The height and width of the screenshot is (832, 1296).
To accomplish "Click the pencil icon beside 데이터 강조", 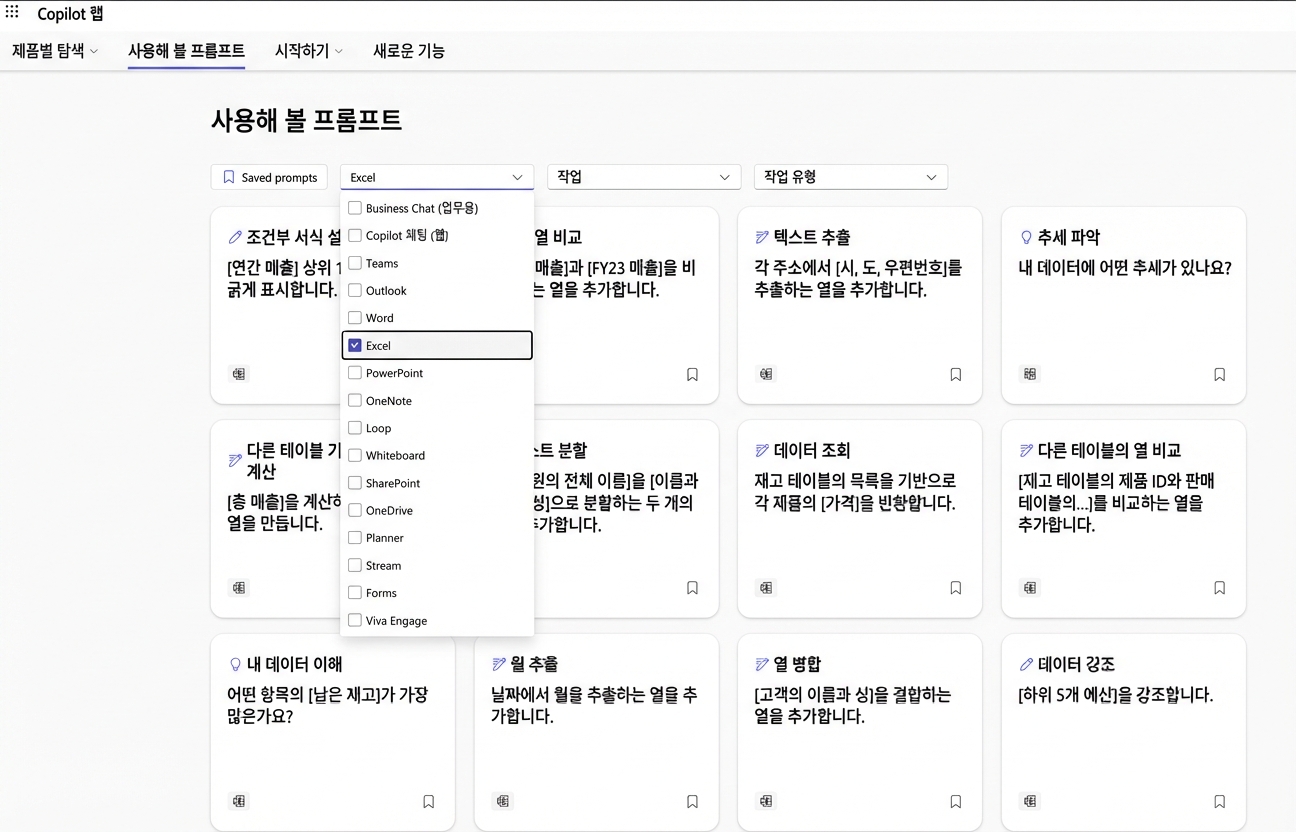I will coord(1026,664).
